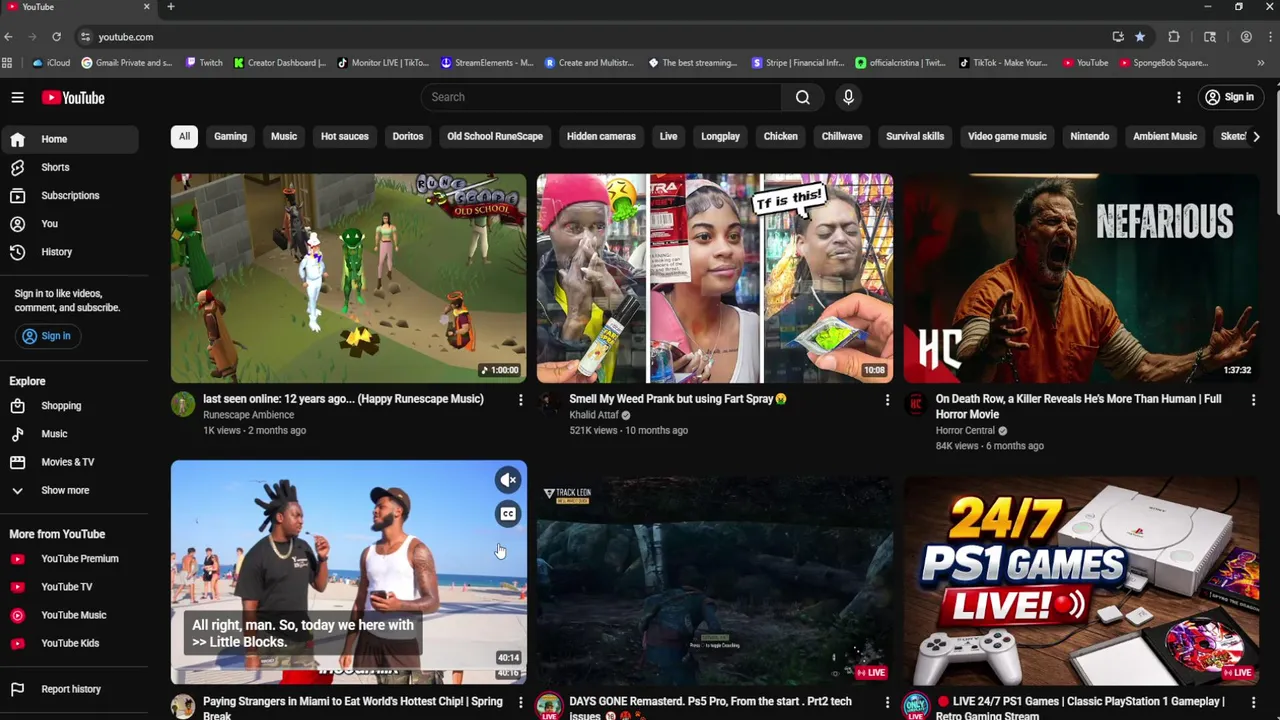1280x720 pixels.
Task: Open the Nefarious horror movie thumbnail
Action: (1081, 279)
